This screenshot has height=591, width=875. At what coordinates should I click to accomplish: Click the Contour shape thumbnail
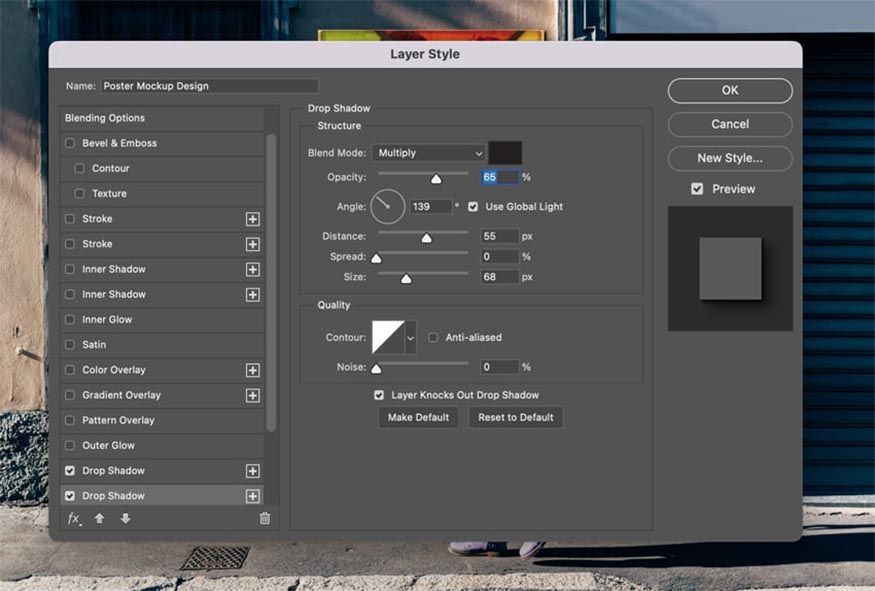click(388, 337)
